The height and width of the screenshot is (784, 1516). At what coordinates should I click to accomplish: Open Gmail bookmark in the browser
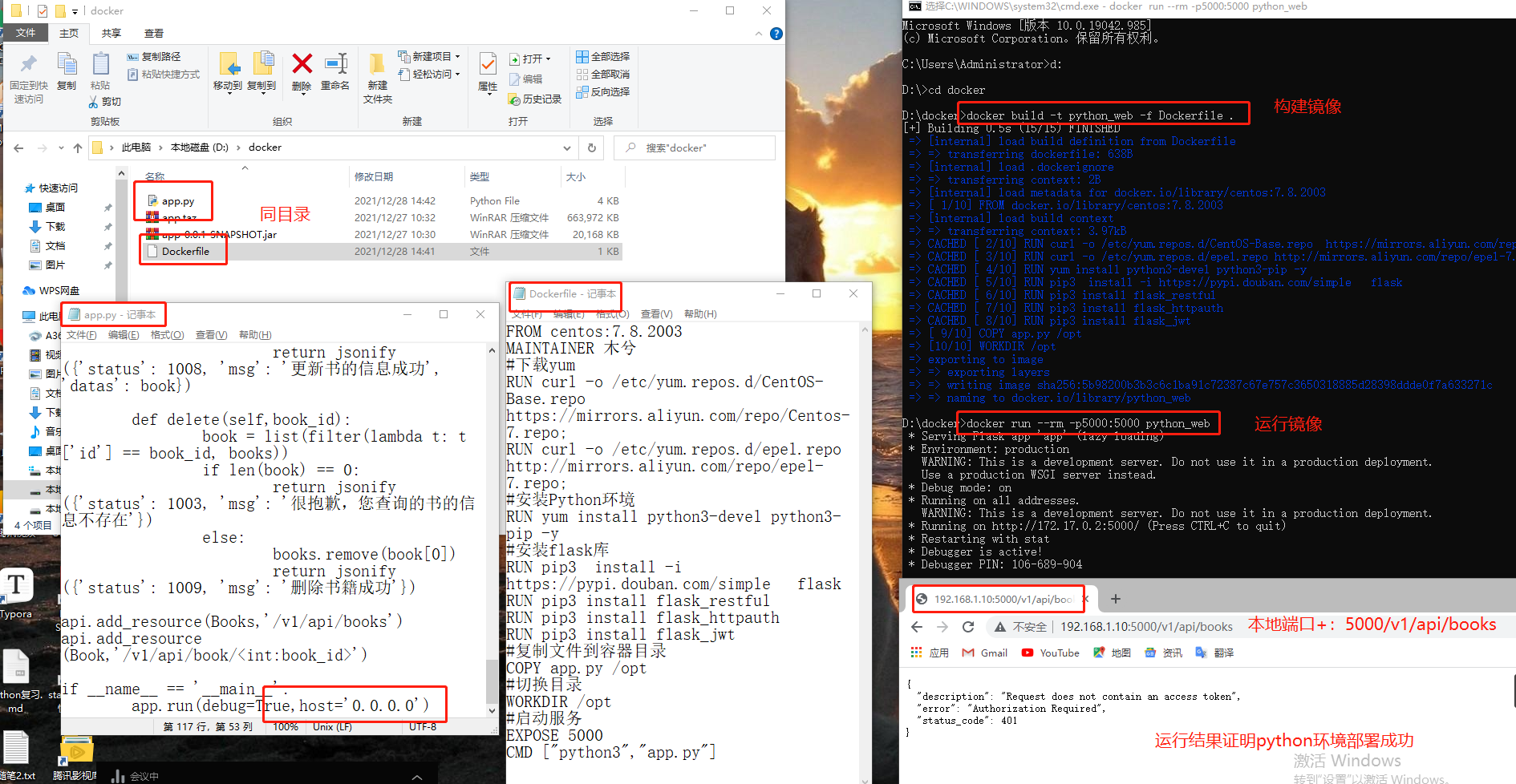(984, 653)
